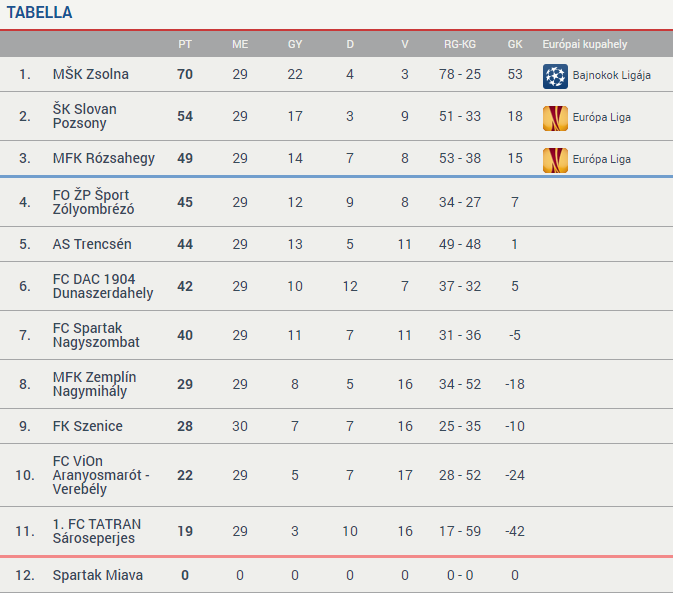Click FC Spartak Nagyszombat team name
The width and height of the screenshot is (673, 593).
pos(96,335)
